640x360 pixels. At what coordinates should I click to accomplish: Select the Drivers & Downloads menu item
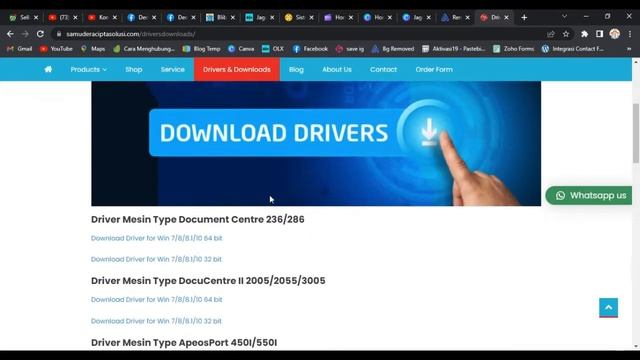coord(237,69)
